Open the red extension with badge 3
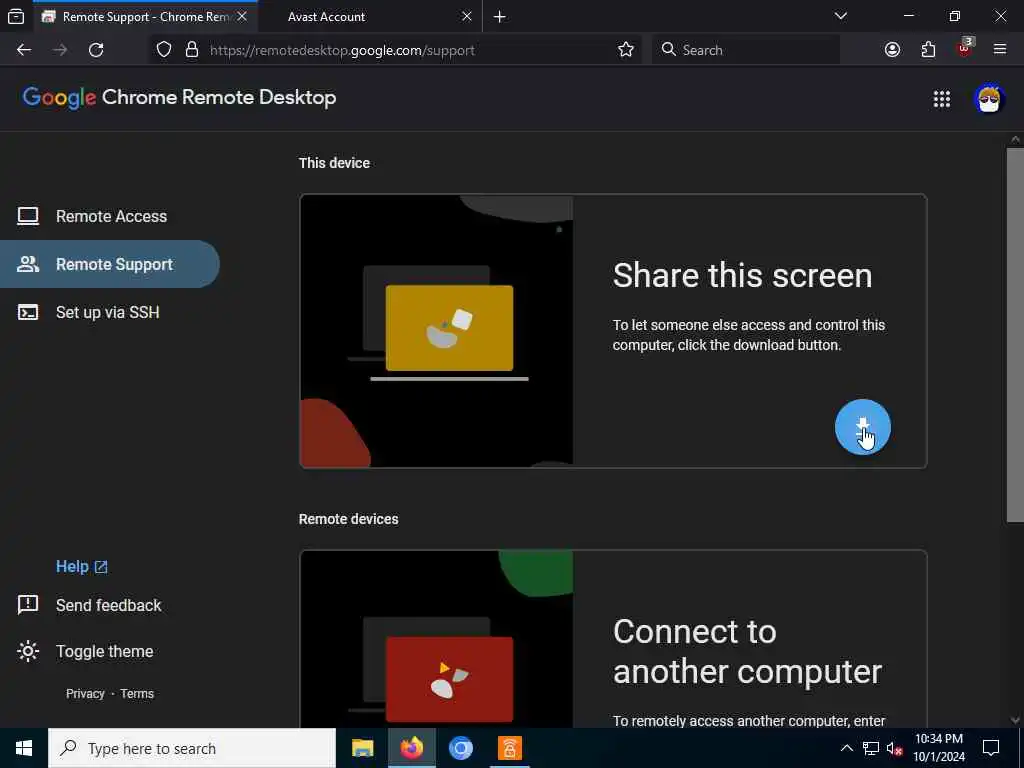The height and width of the screenshot is (768, 1024). (x=964, y=48)
